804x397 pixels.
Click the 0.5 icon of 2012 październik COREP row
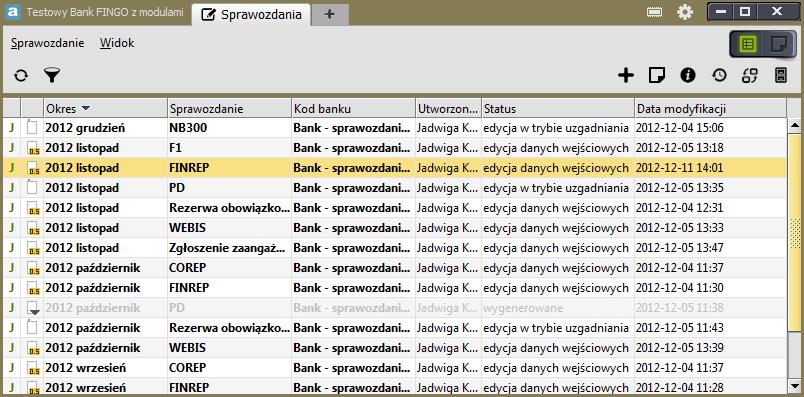[x=33, y=268]
